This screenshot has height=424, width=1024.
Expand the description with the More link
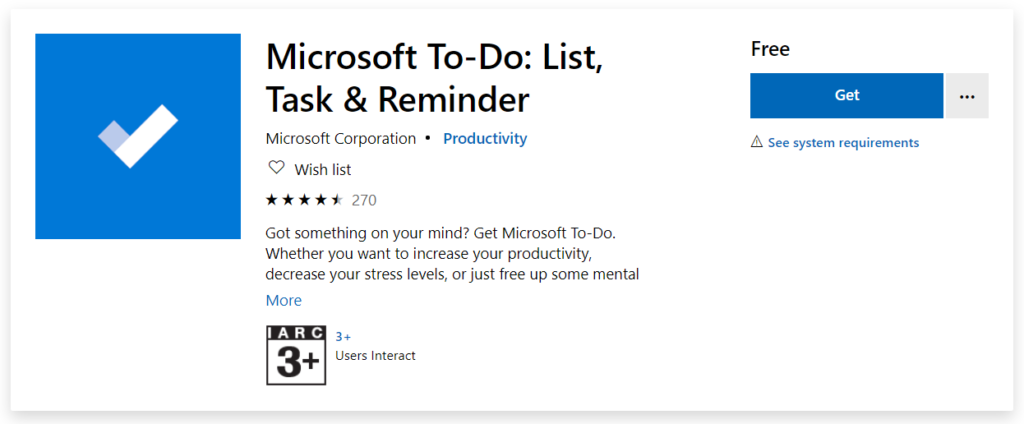[283, 301]
